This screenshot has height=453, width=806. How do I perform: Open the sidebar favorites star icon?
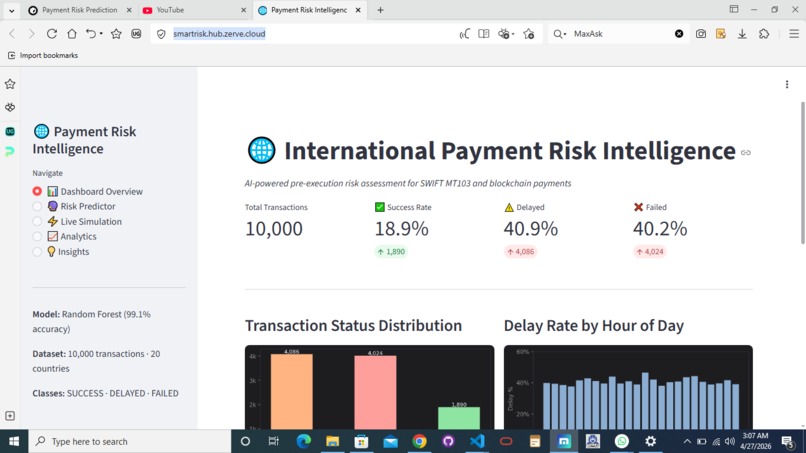(10, 84)
